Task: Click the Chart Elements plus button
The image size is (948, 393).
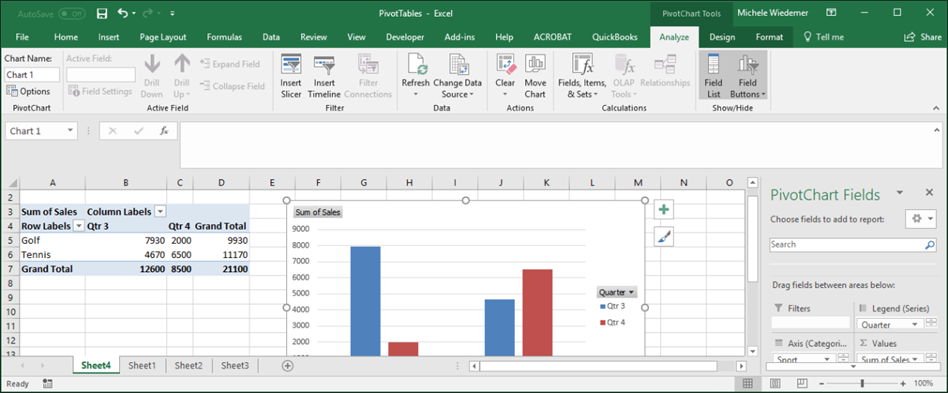Action: click(664, 210)
